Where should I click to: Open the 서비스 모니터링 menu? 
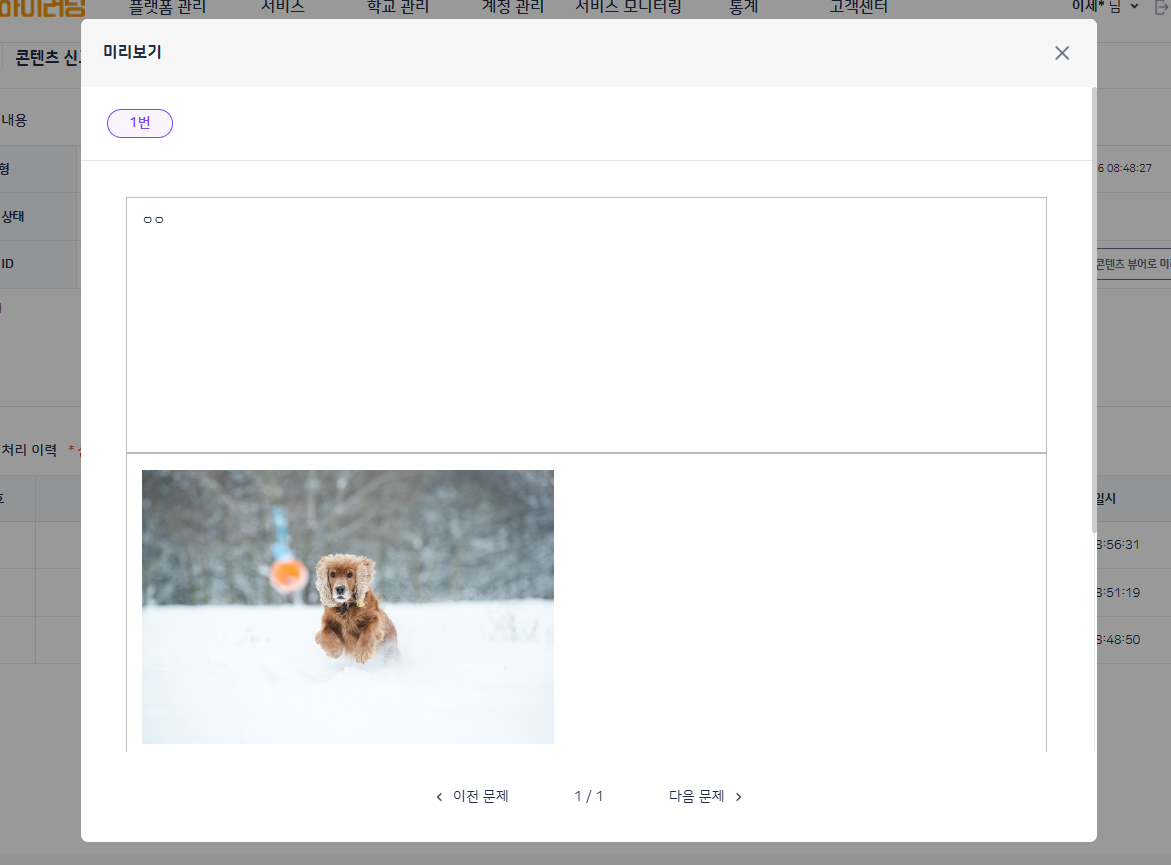click(x=628, y=8)
